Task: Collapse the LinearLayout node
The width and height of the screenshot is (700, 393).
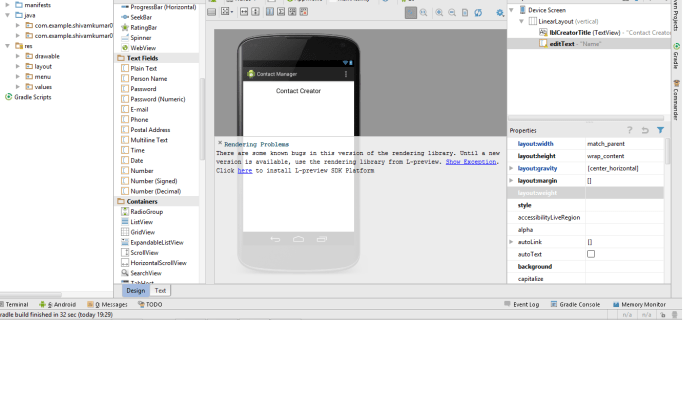Action: click(521, 21)
